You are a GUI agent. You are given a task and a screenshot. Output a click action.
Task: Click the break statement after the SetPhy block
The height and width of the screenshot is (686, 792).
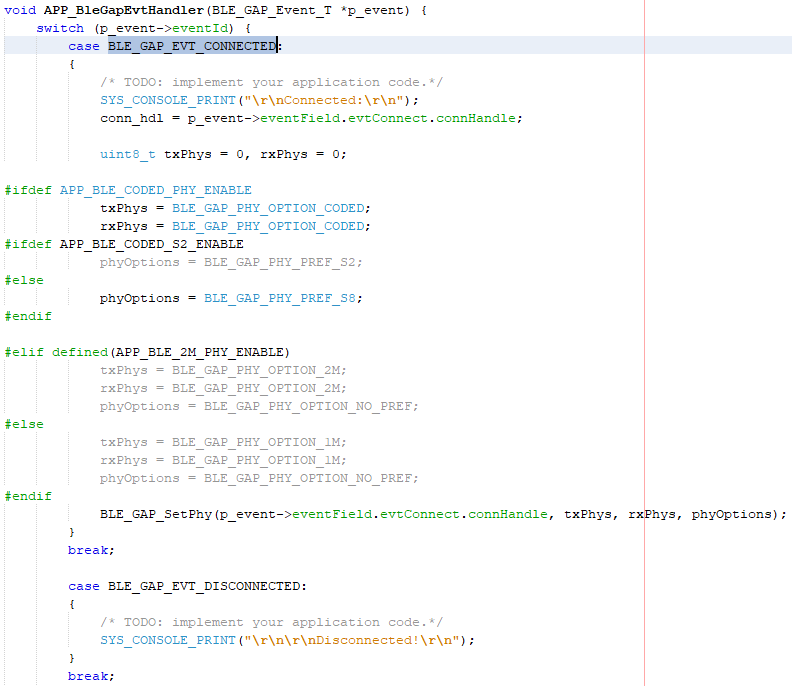point(91,550)
